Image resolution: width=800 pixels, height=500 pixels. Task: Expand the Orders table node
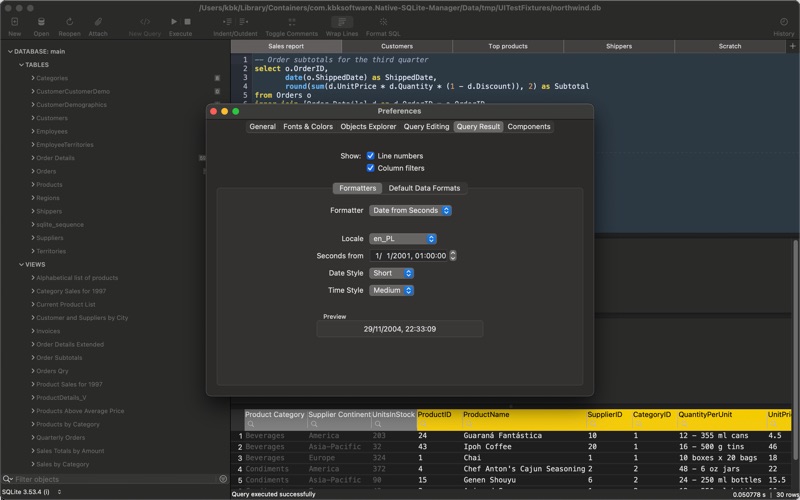click(33, 171)
